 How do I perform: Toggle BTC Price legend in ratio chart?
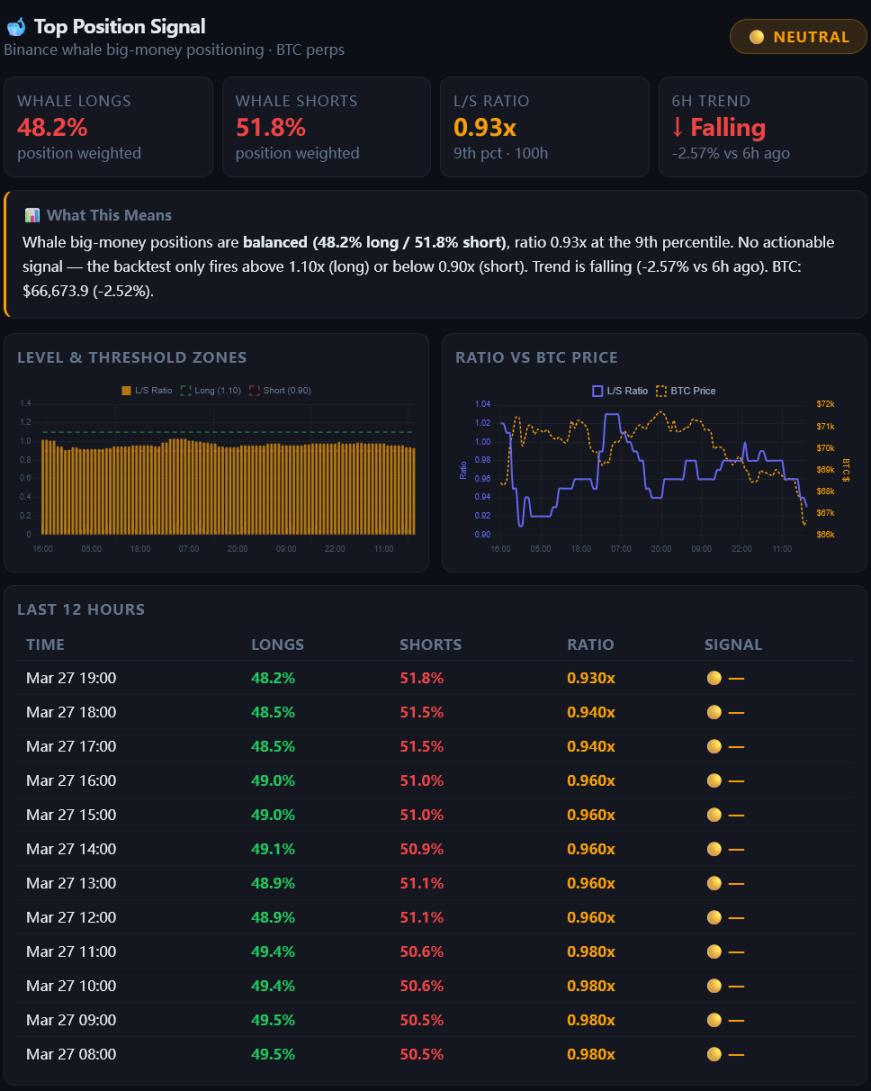686,391
